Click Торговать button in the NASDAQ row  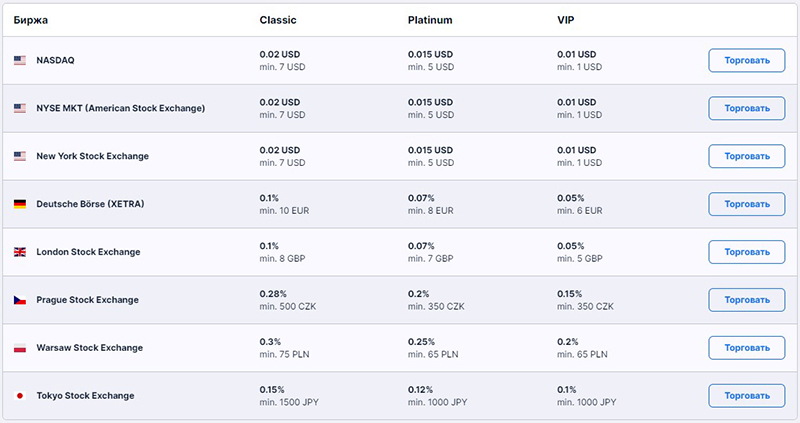click(x=746, y=60)
